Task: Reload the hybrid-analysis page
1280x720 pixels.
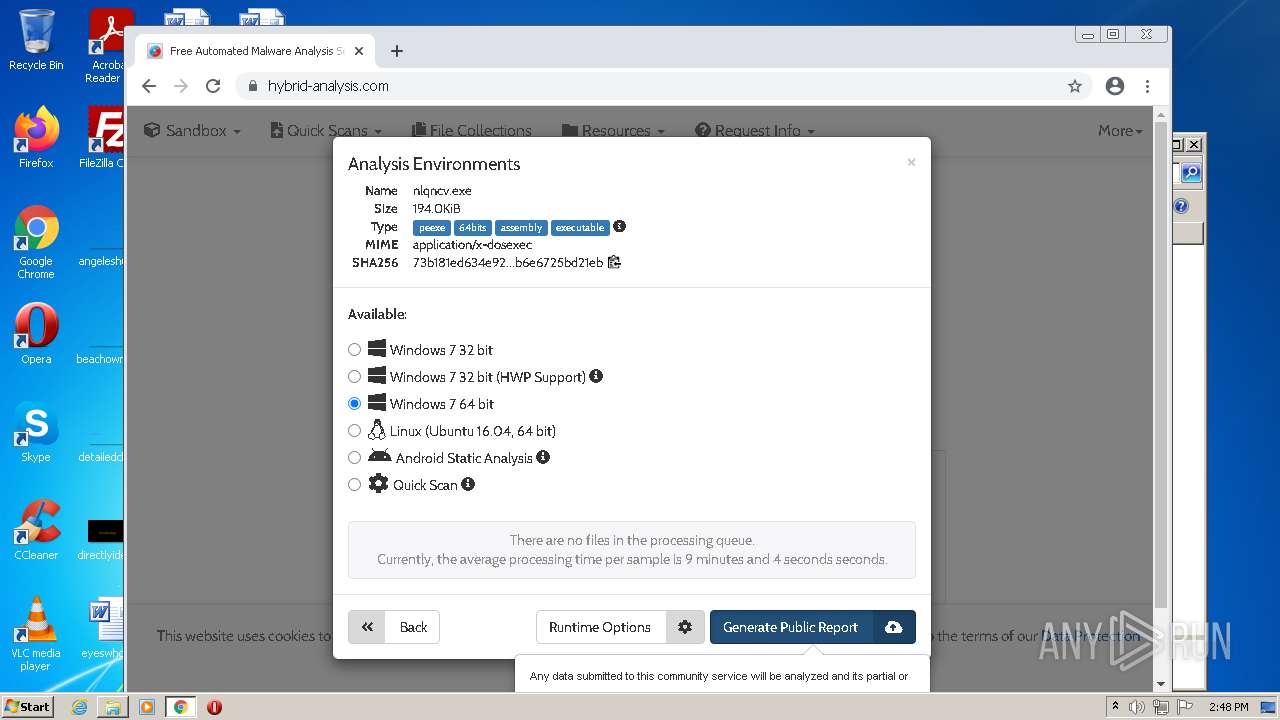Action: click(x=213, y=86)
